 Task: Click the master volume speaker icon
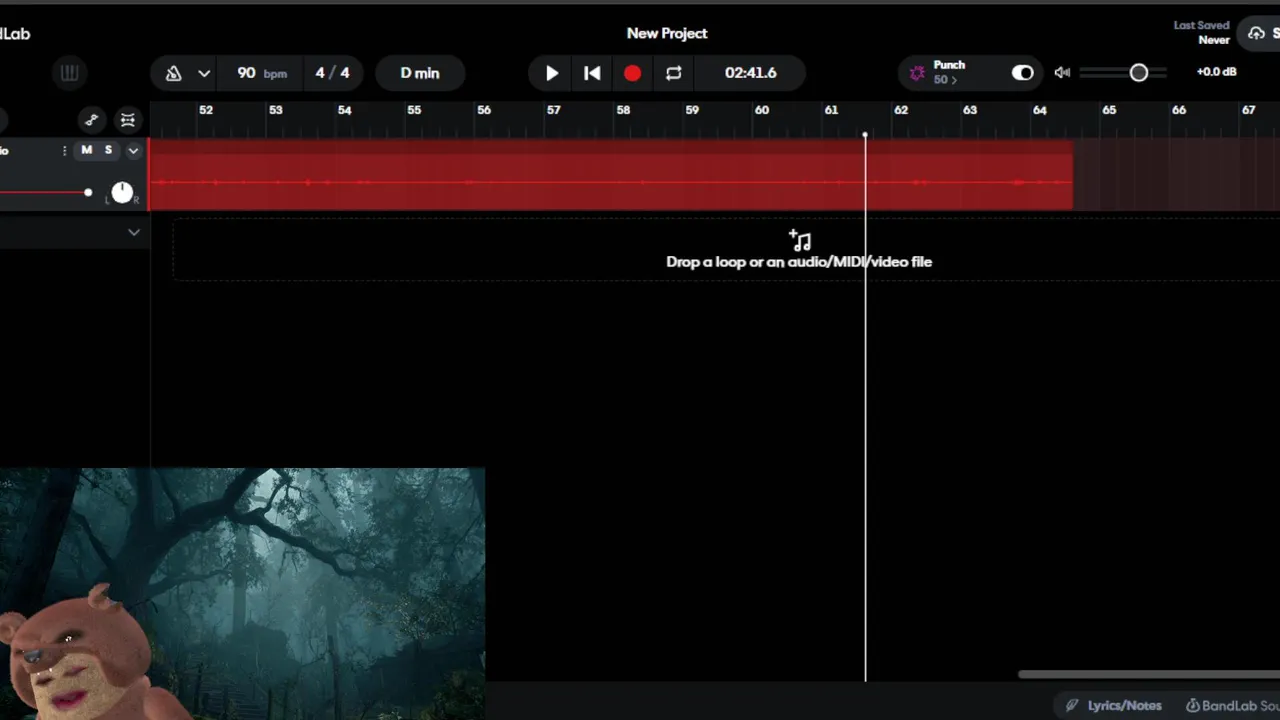coord(1062,73)
